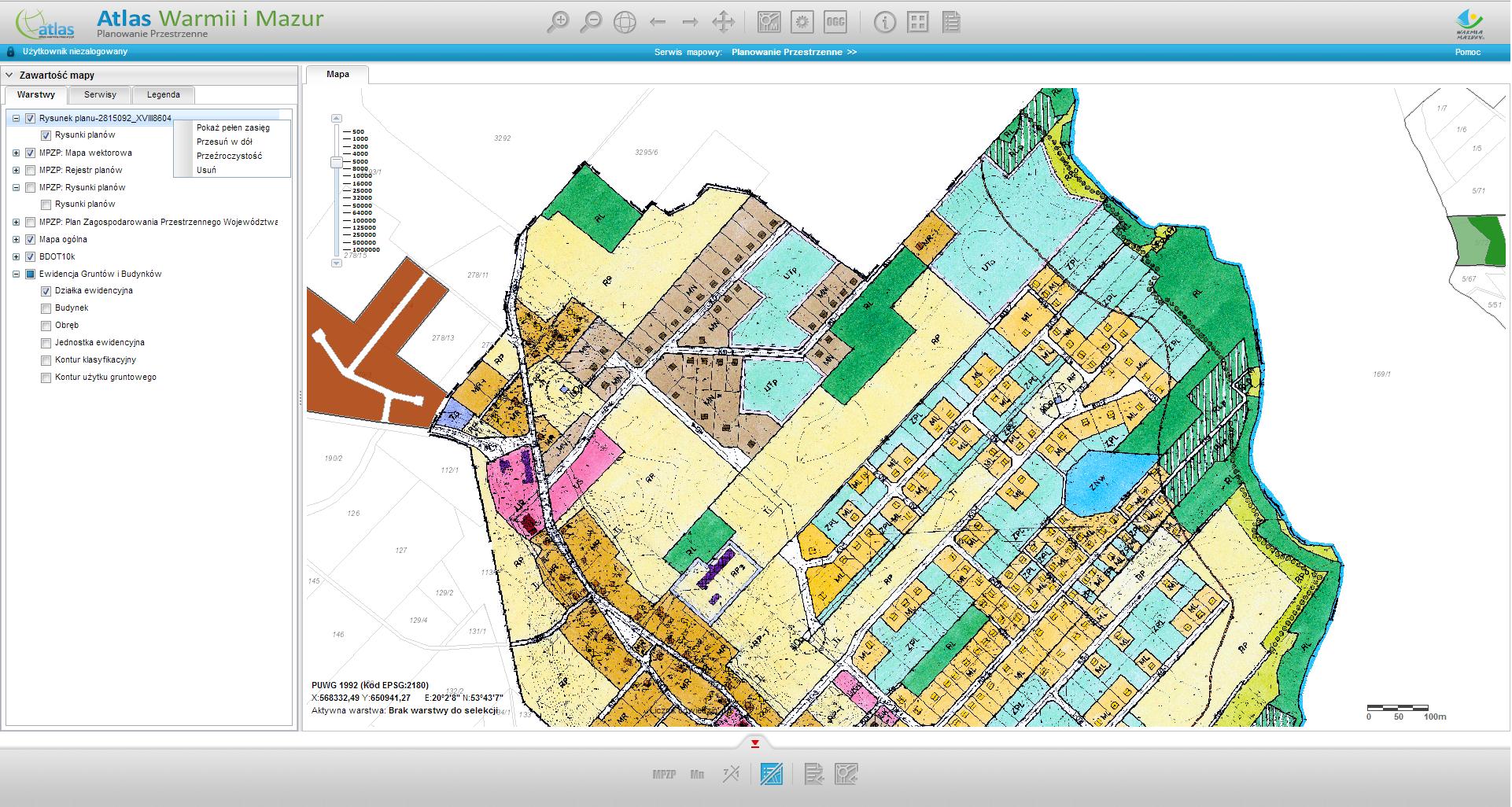
Task: Open Pomoc help link
Action: [1467, 52]
